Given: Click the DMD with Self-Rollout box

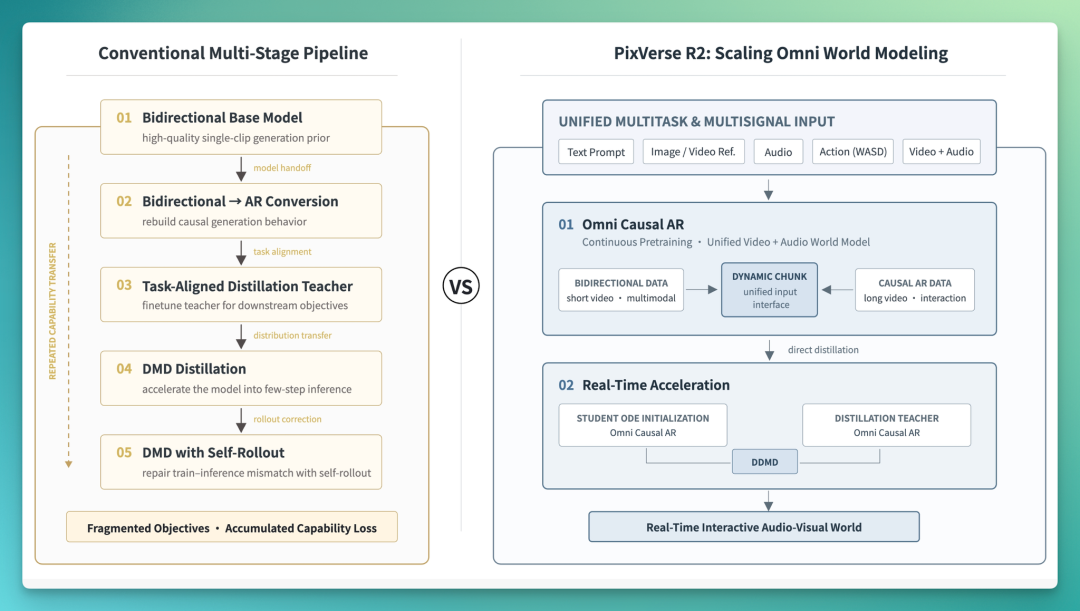Looking at the screenshot, I should [241, 462].
